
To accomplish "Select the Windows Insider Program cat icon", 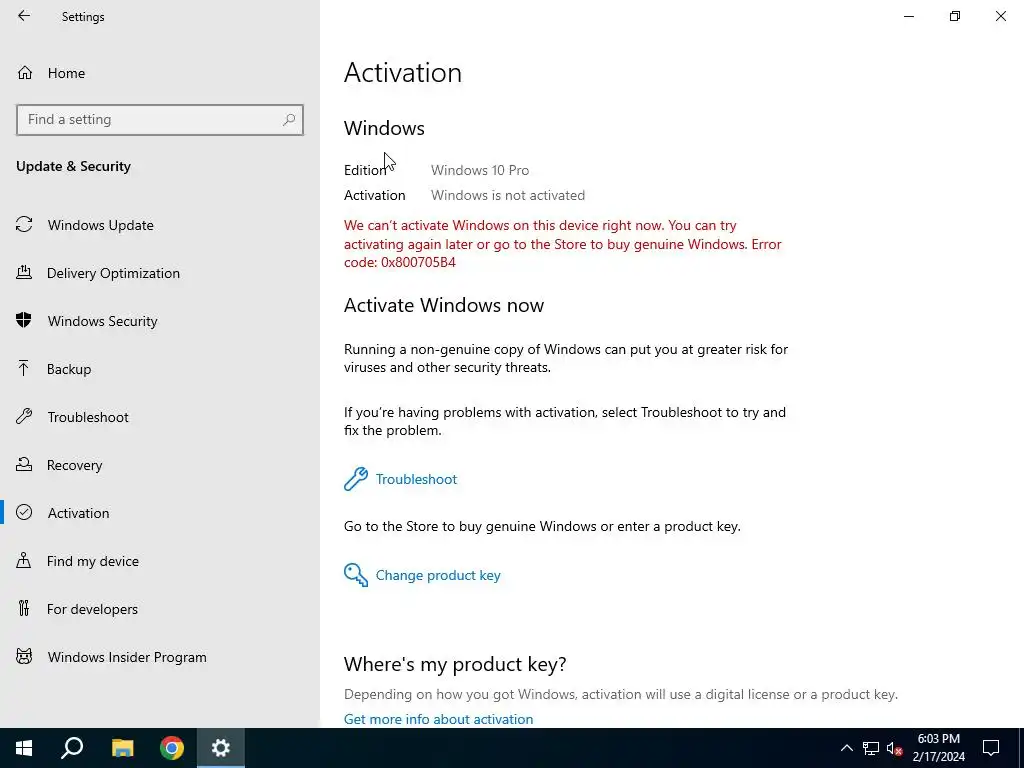I will [x=24, y=656].
